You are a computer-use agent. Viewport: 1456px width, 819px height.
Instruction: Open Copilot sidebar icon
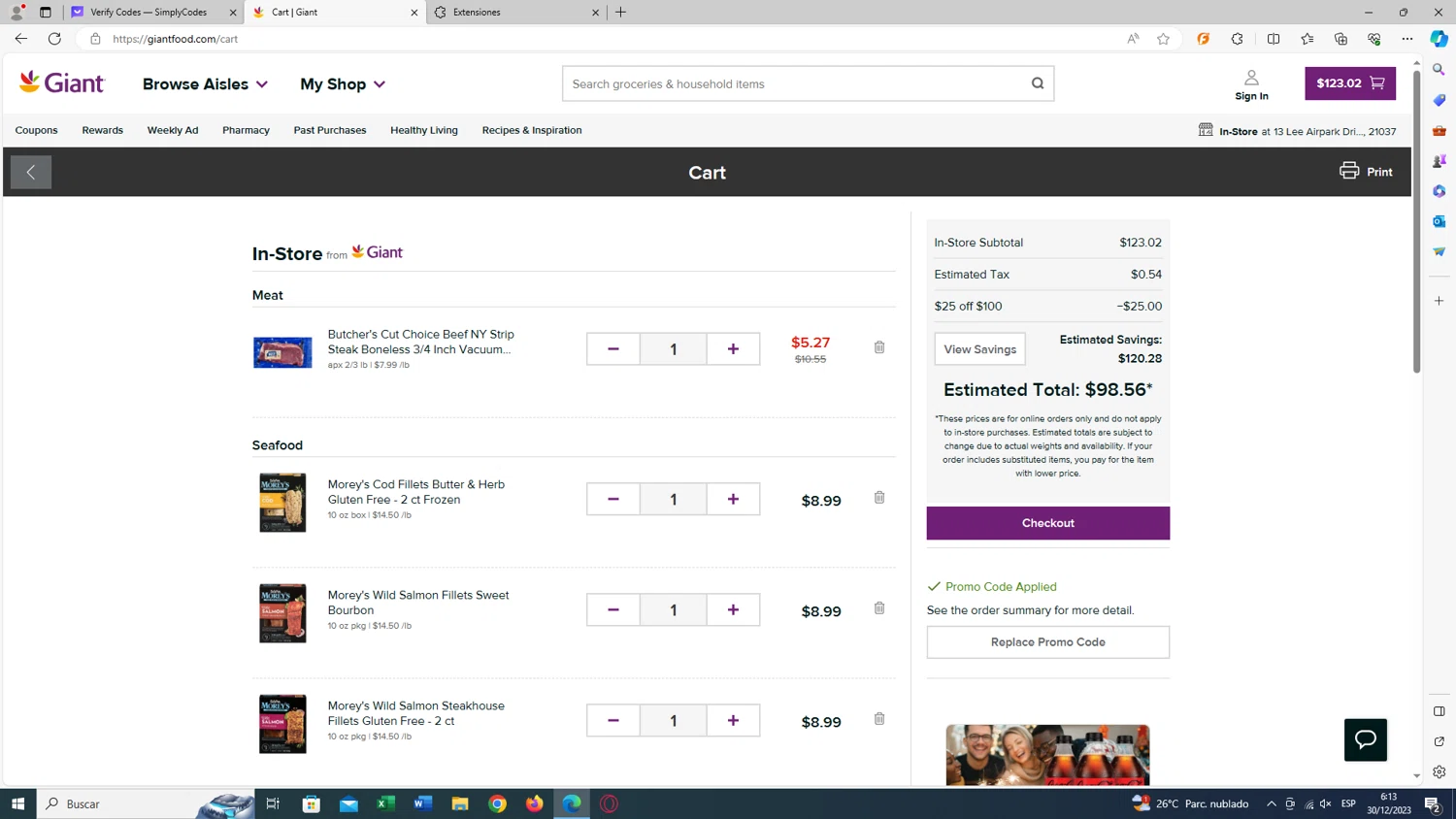[x=1439, y=39]
